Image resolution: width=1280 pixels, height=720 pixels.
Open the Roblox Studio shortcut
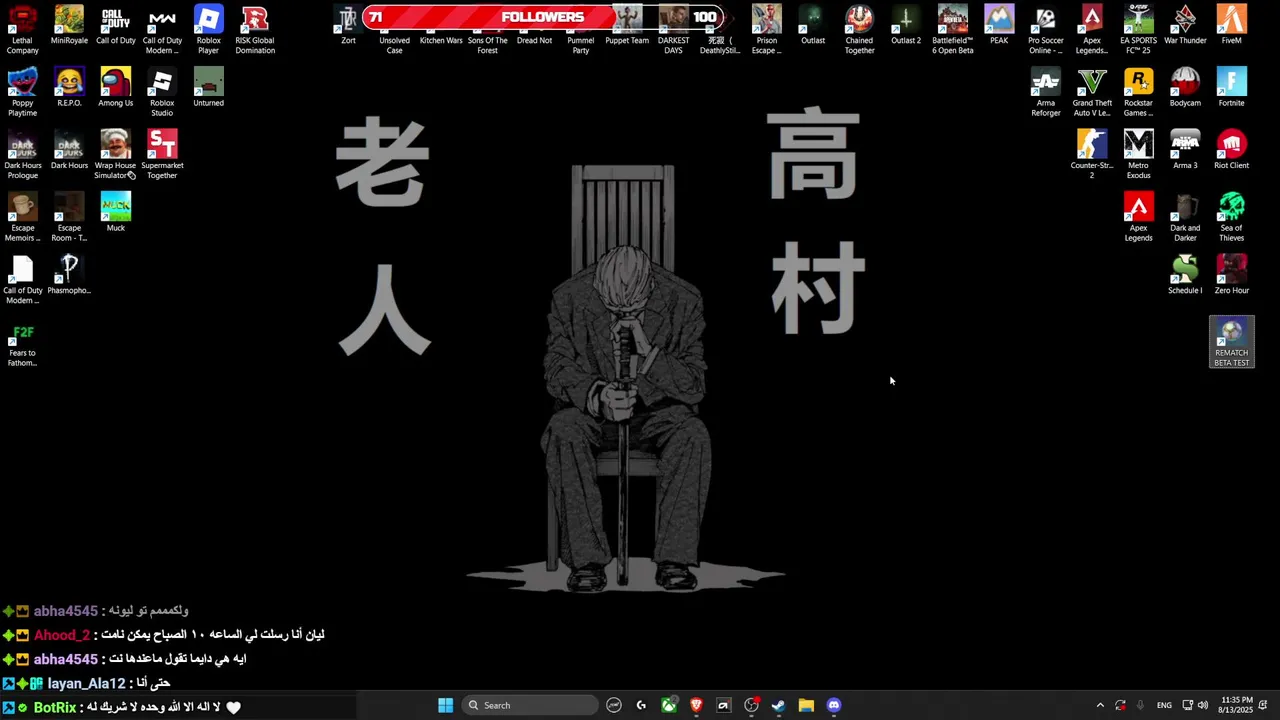coord(162,92)
